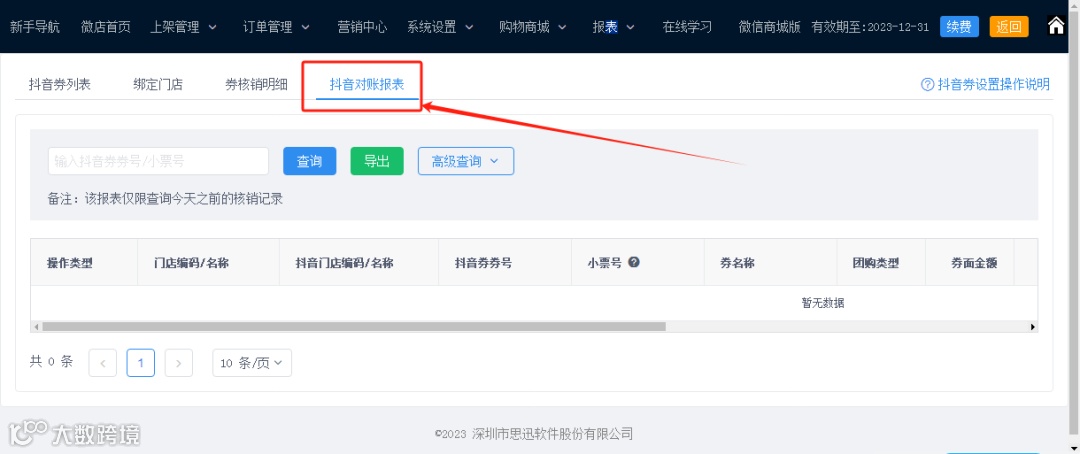Open the 高级查询 dropdown
The height and width of the screenshot is (454, 1080).
tap(466, 161)
